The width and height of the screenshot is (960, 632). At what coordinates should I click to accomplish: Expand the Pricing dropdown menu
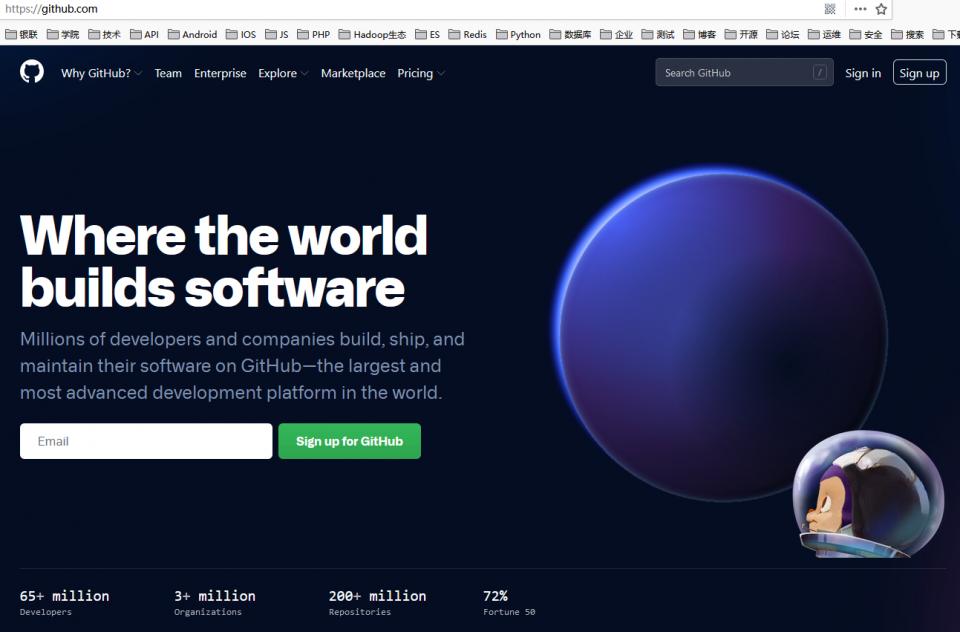pyautogui.click(x=421, y=73)
